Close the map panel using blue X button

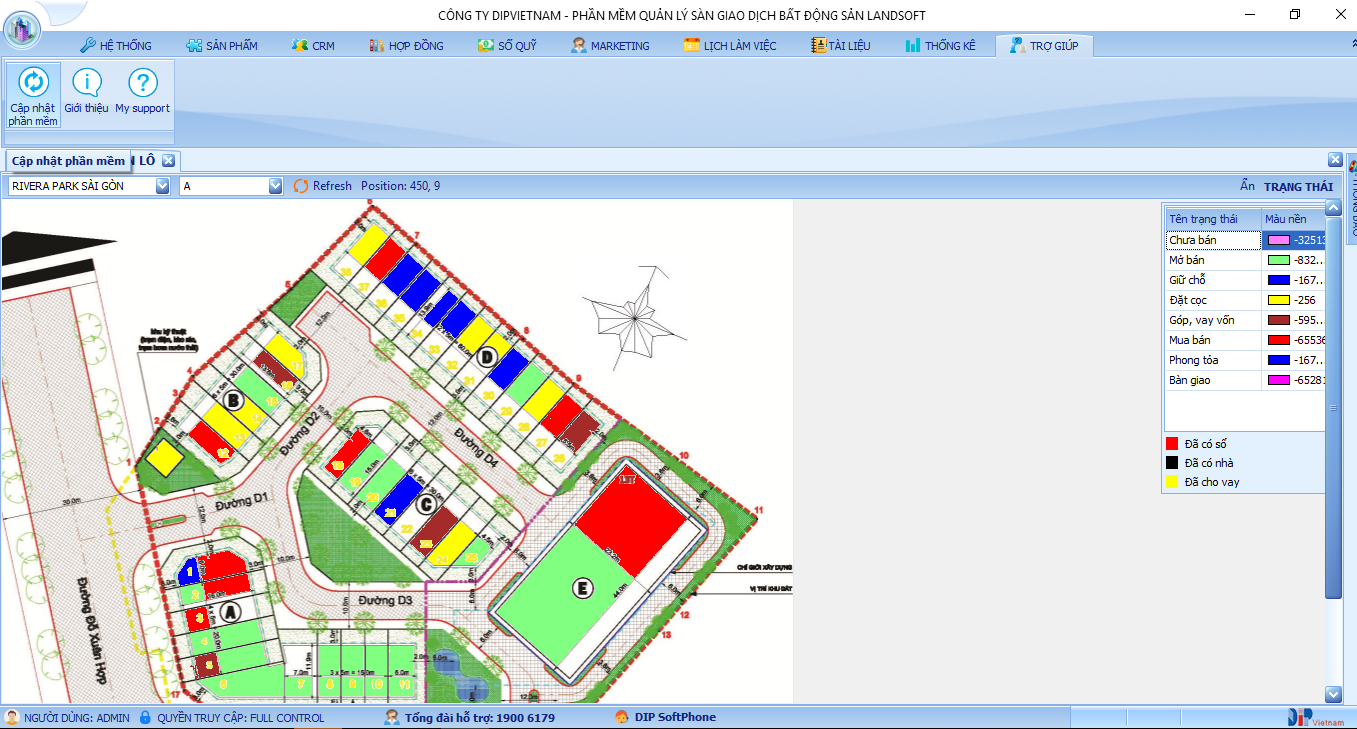click(1335, 160)
